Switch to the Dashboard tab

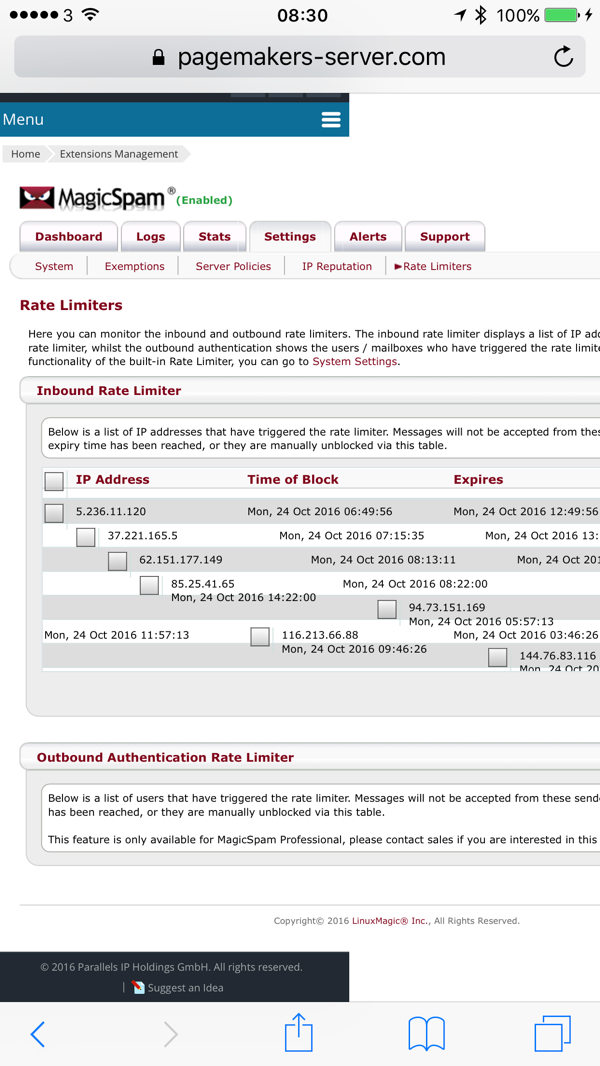tap(69, 237)
